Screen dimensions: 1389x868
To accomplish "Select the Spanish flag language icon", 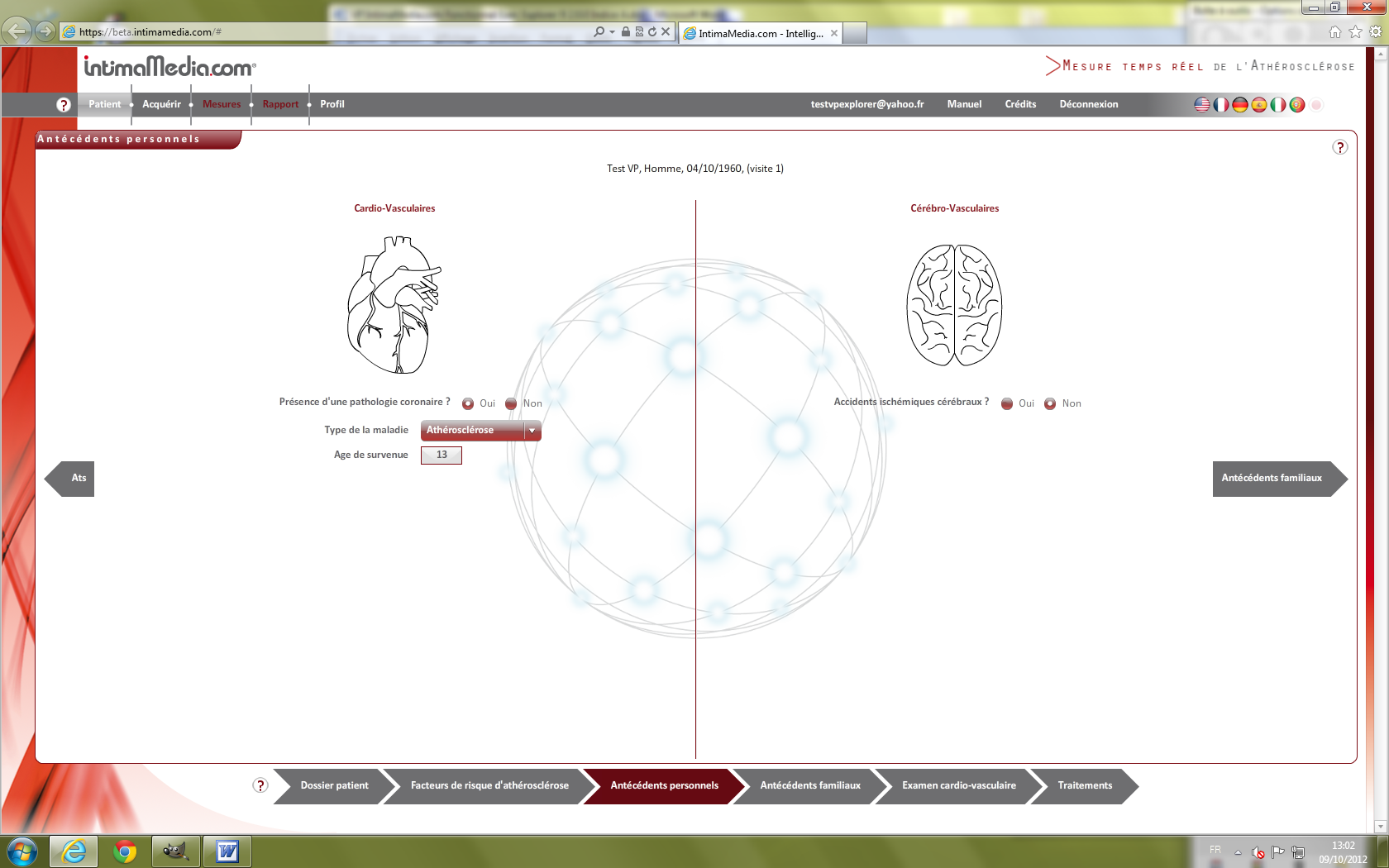I will click(x=1258, y=105).
